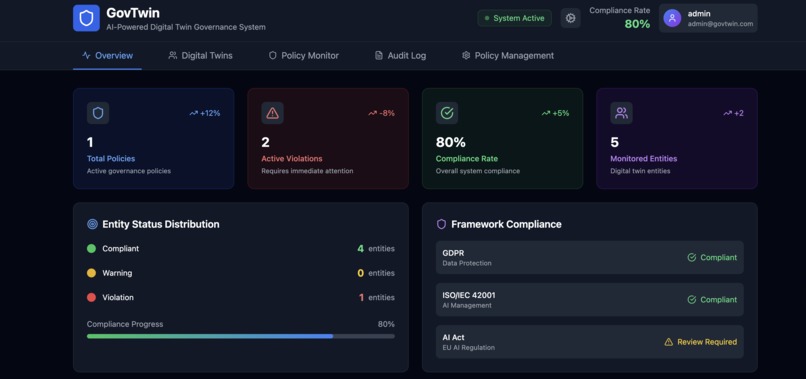806x379 pixels.
Task: Click the 'Entity Status Distribution' heading
Action: click(161, 224)
